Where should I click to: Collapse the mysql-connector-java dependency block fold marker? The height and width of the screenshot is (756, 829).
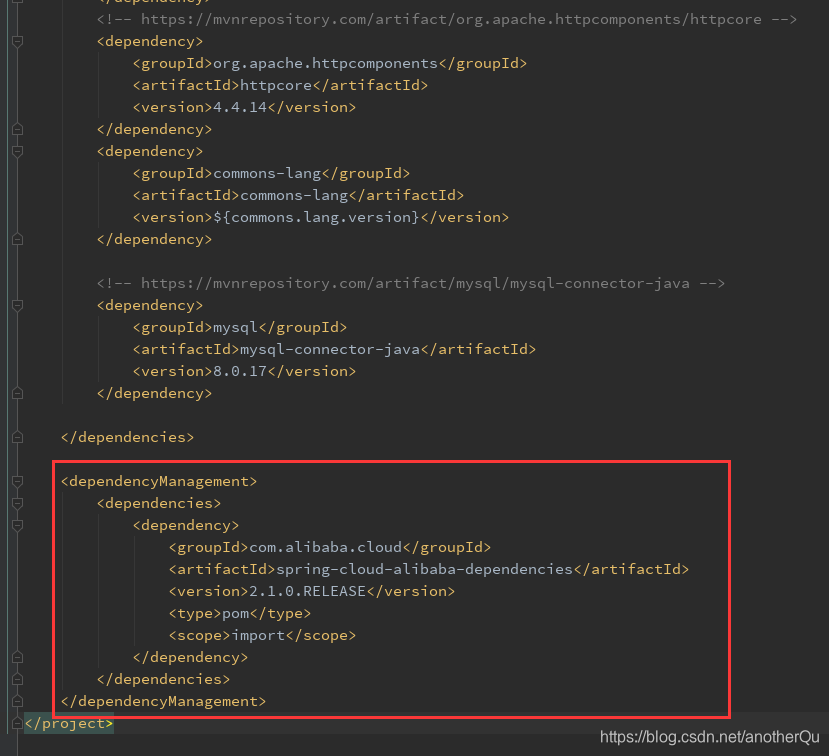[17, 305]
